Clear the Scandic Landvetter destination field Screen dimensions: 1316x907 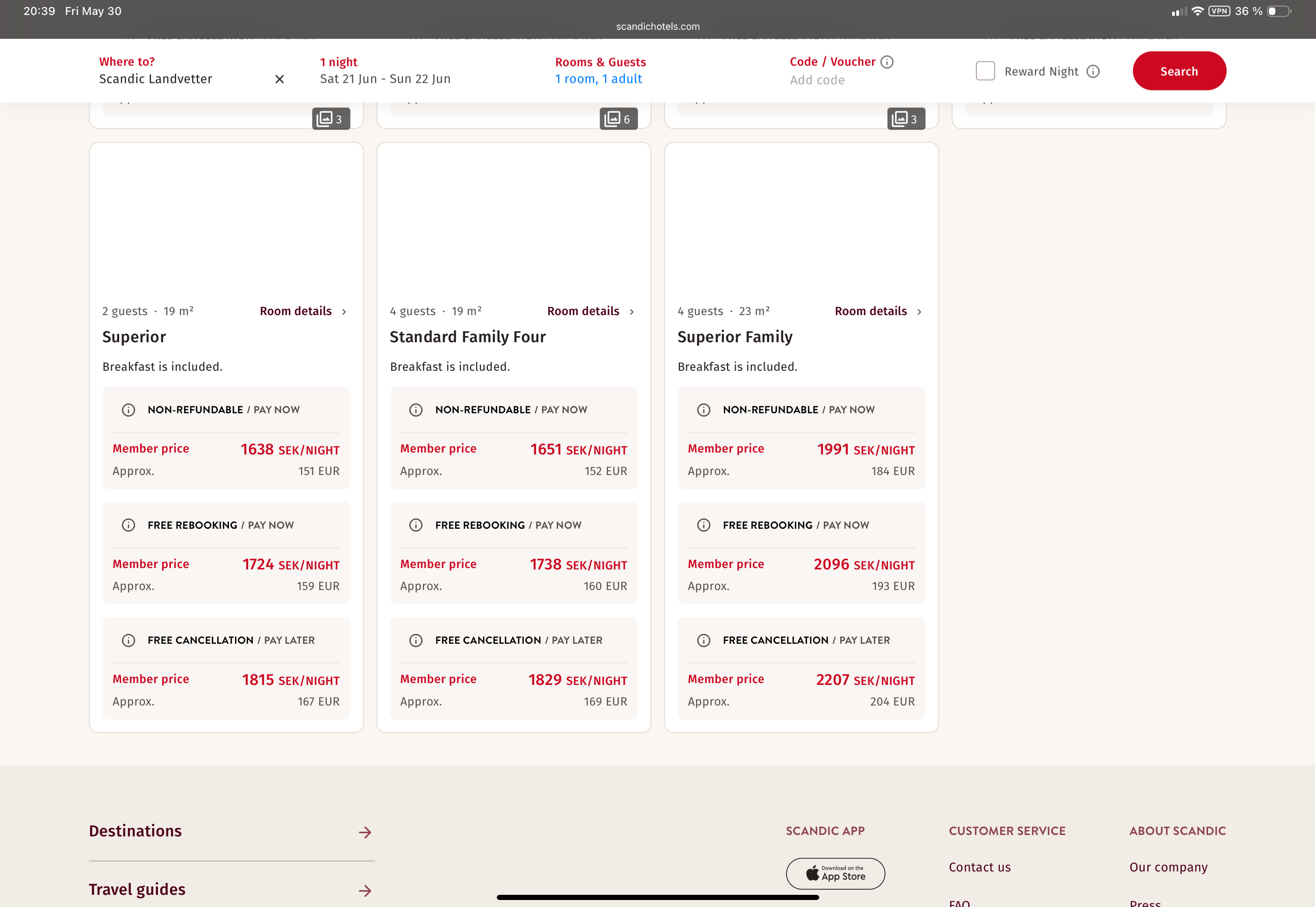coord(279,79)
